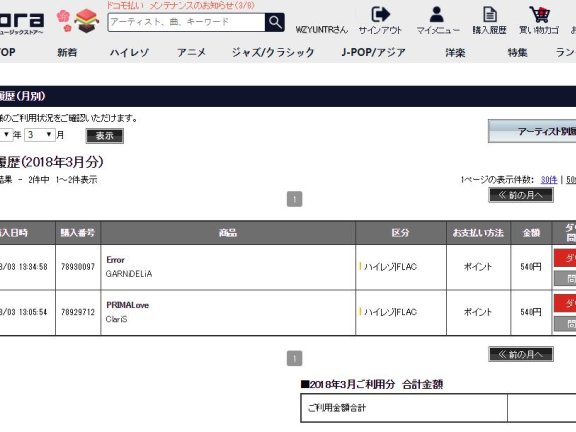Open the shopping cart icon
This screenshot has height=432, width=576.
click(540, 15)
